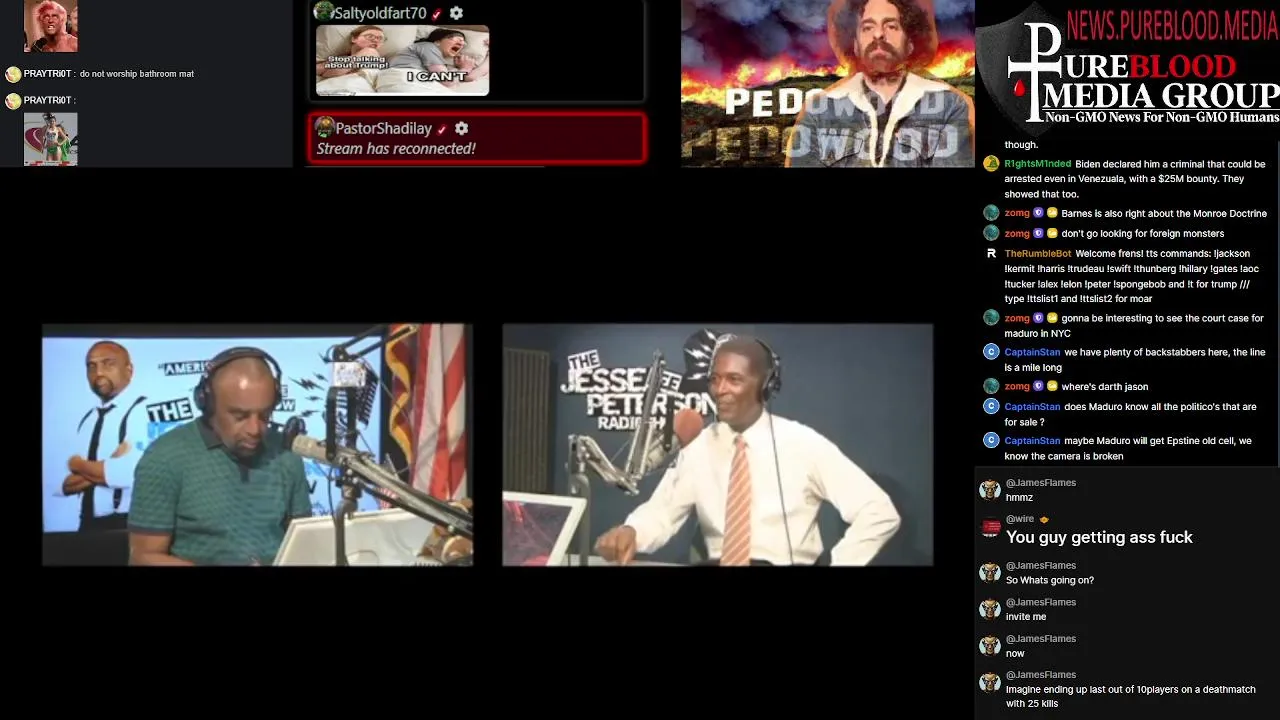The height and width of the screenshot is (720, 1280).
Task: Click JamesFlames avatar beside 'invite me'
Action: coord(990,610)
